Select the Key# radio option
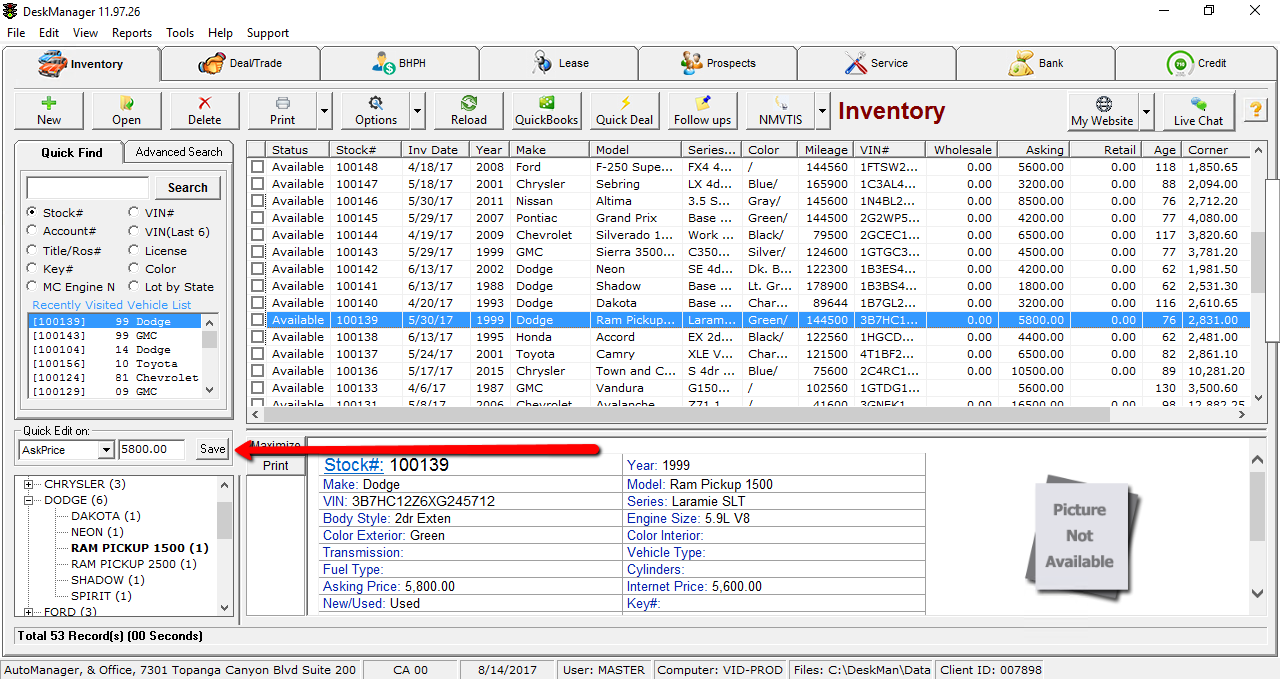Screen dimensions: 1280x679 coord(32,269)
